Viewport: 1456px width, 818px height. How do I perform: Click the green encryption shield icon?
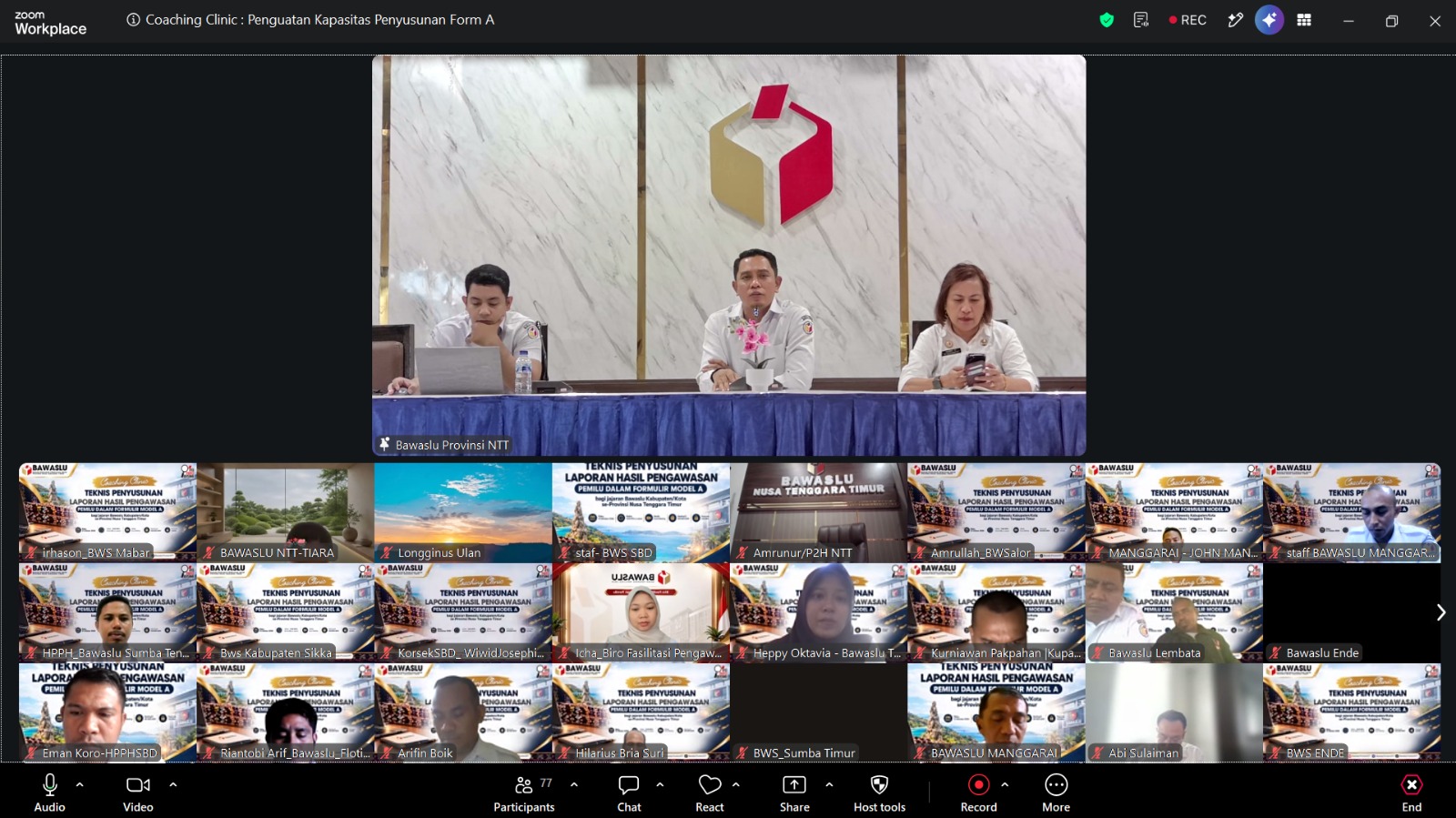pos(1107,20)
